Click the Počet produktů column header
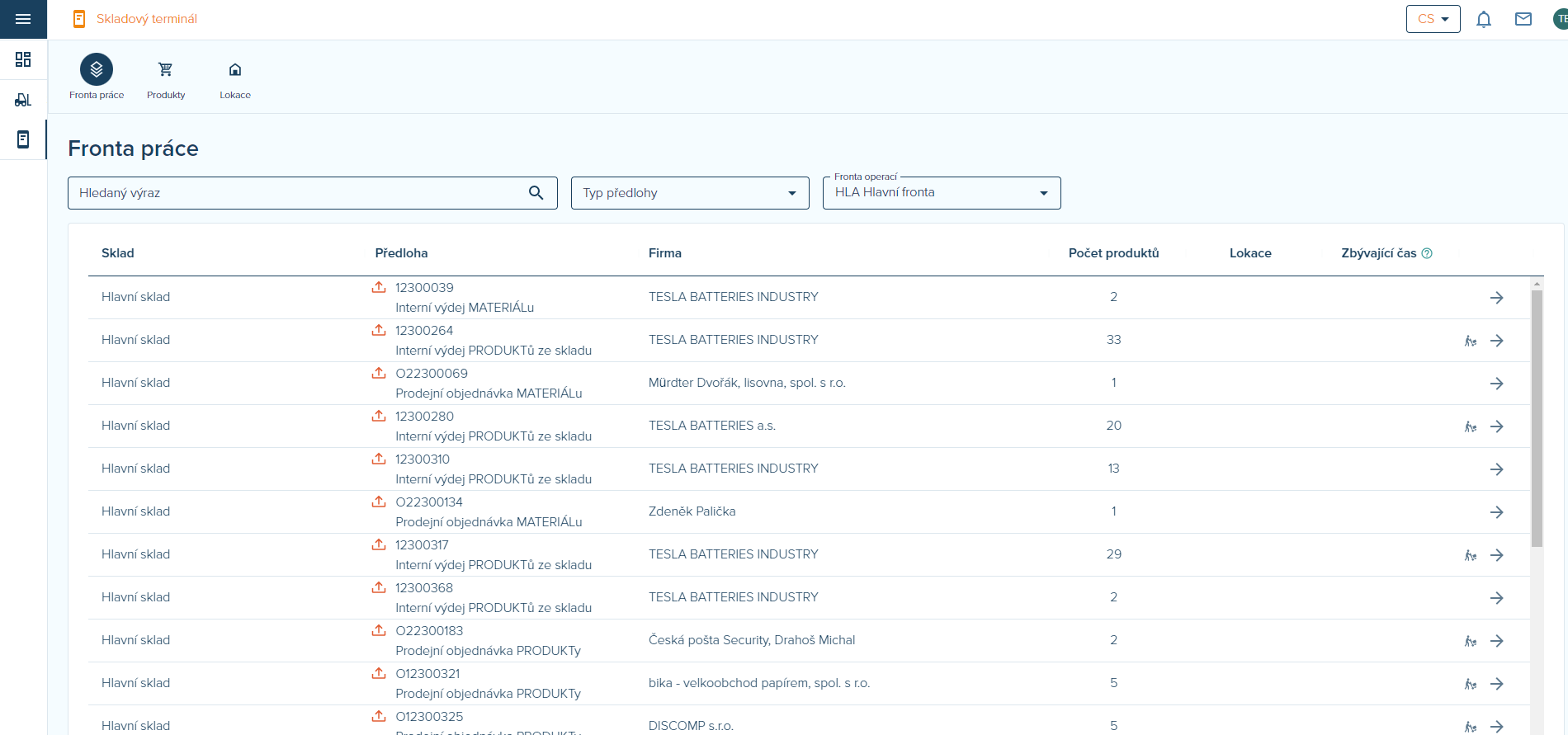 (1113, 253)
